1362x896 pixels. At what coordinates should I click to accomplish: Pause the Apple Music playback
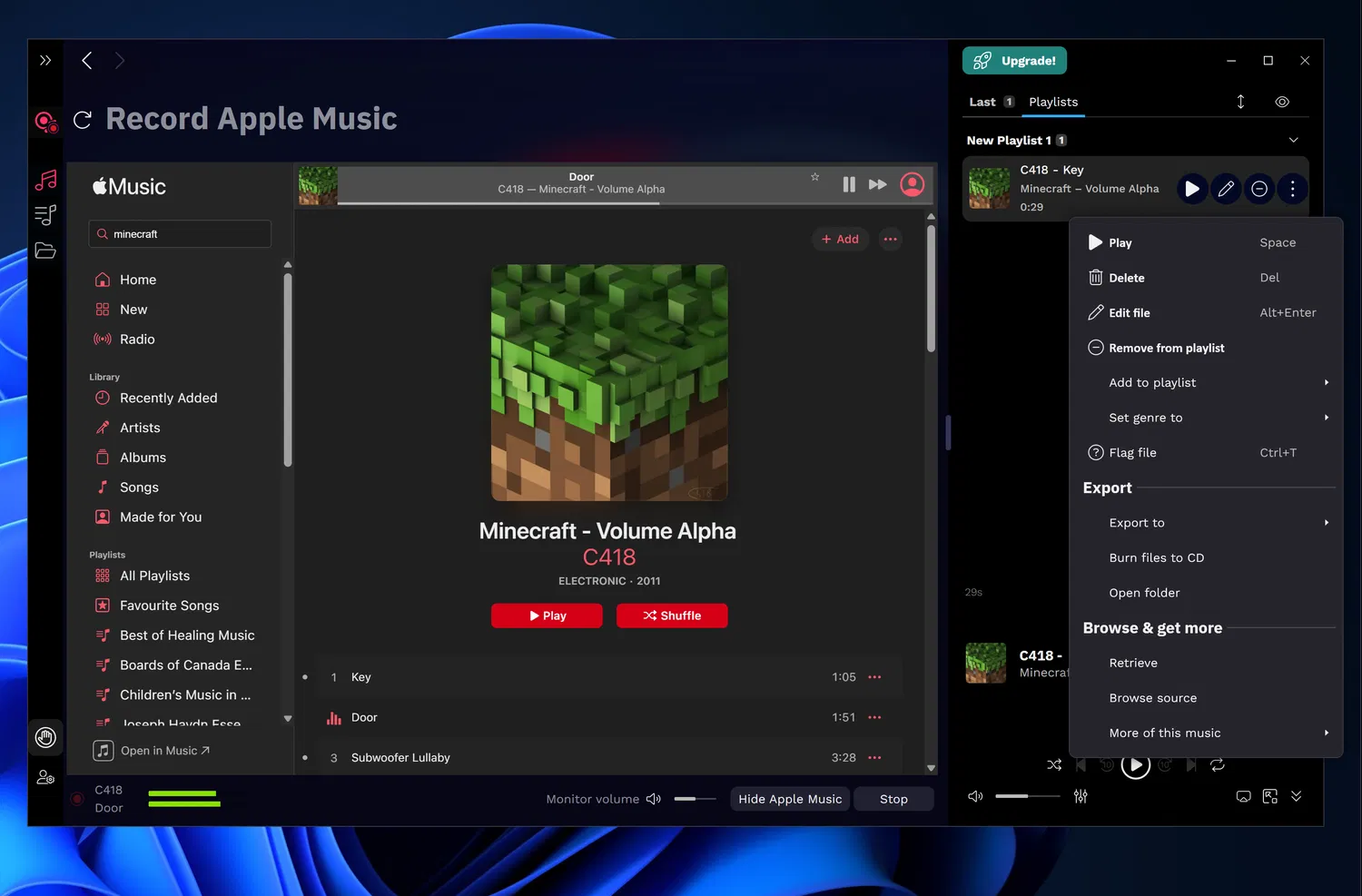(849, 184)
